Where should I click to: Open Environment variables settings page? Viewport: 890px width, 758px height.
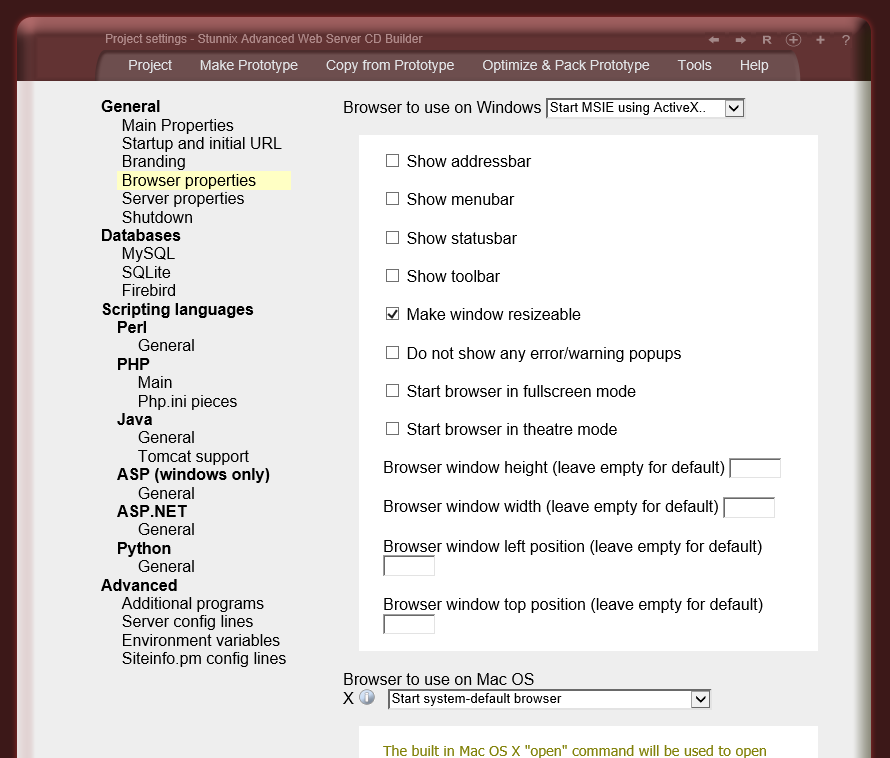pos(200,640)
